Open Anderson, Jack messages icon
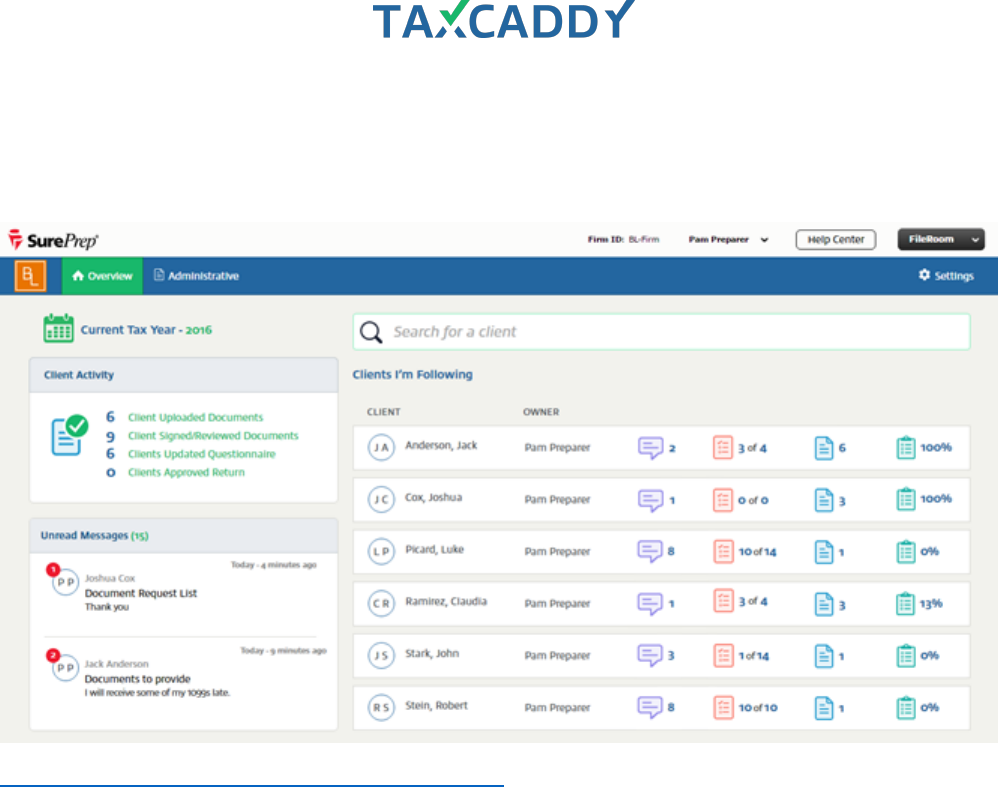This screenshot has height=787, width=998. 650,448
